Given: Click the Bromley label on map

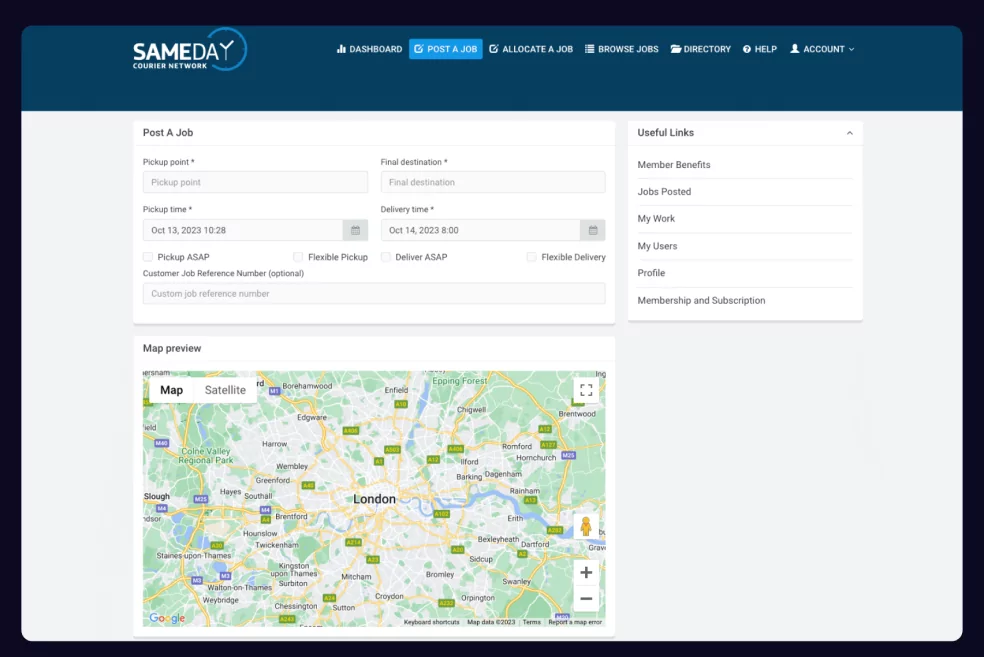Looking at the screenshot, I should 439,574.
